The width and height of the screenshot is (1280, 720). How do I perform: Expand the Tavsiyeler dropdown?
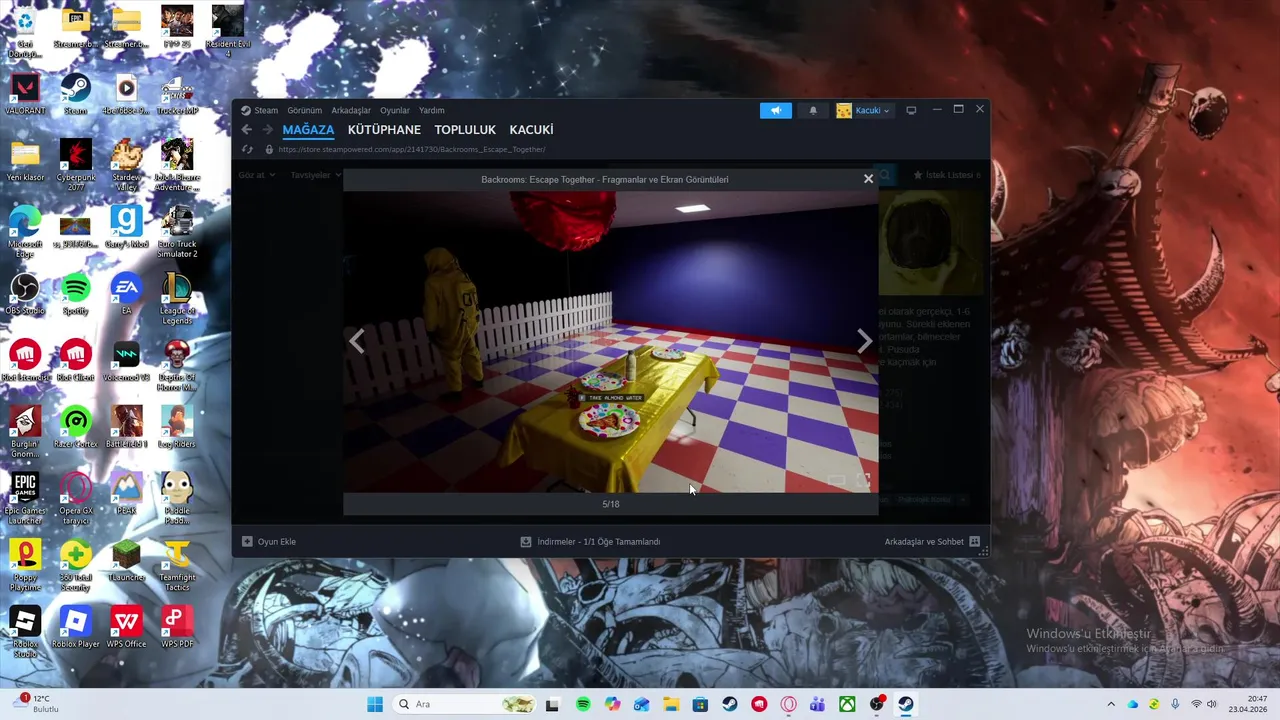coord(315,175)
